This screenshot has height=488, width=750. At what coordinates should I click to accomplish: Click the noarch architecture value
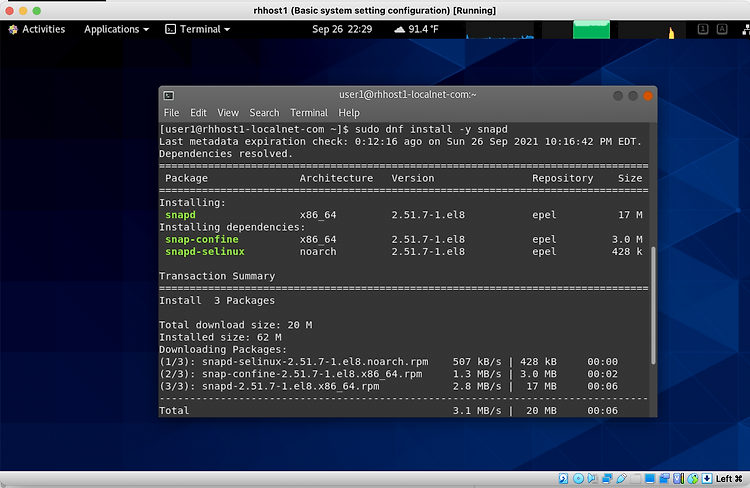click(318, 252)
